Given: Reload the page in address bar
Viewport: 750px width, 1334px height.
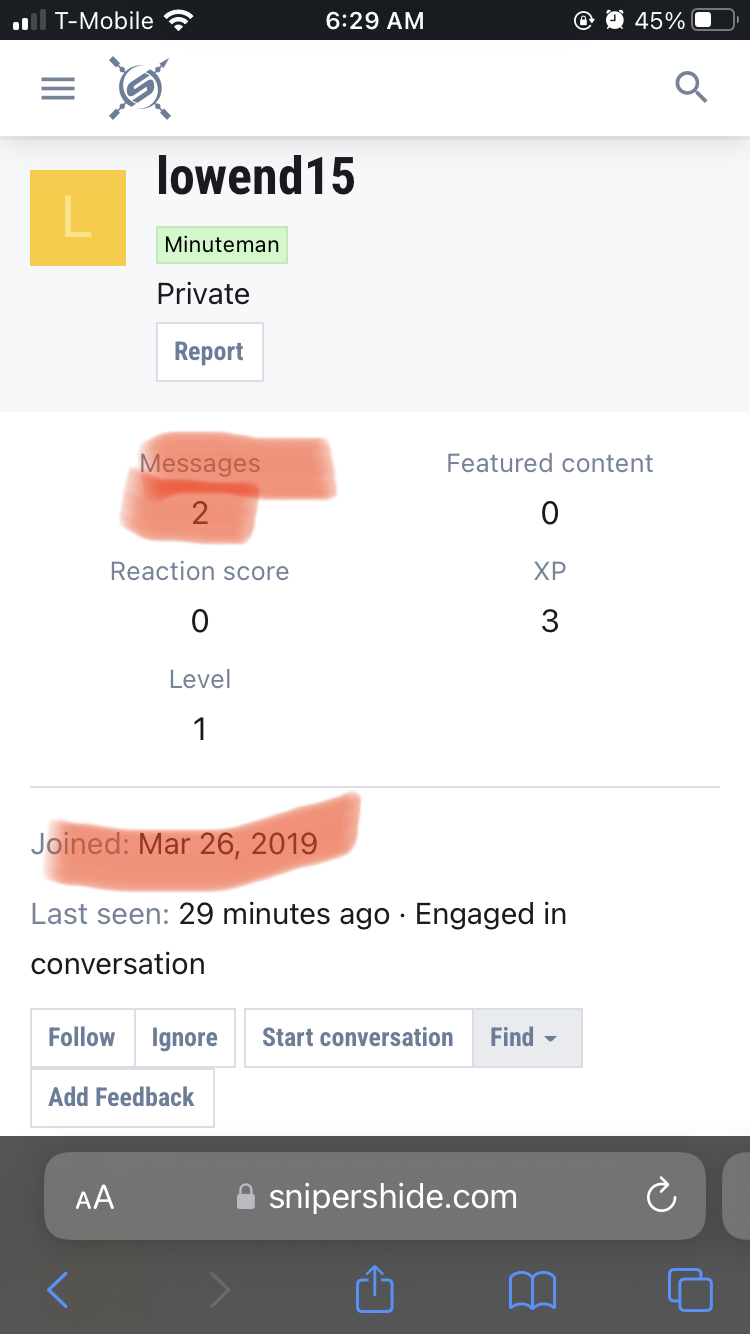Looking at the screenshot, I should point(661,1196).
